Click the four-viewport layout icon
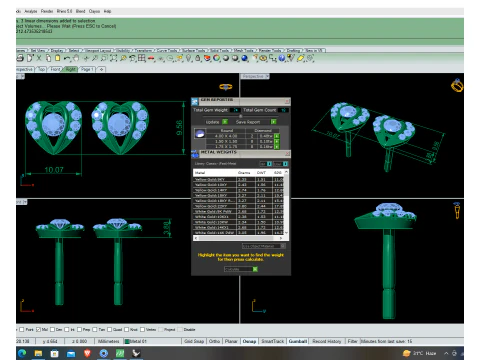Image resolution: width=480 pixels, height=360 pixels. (x=142, y=58)
